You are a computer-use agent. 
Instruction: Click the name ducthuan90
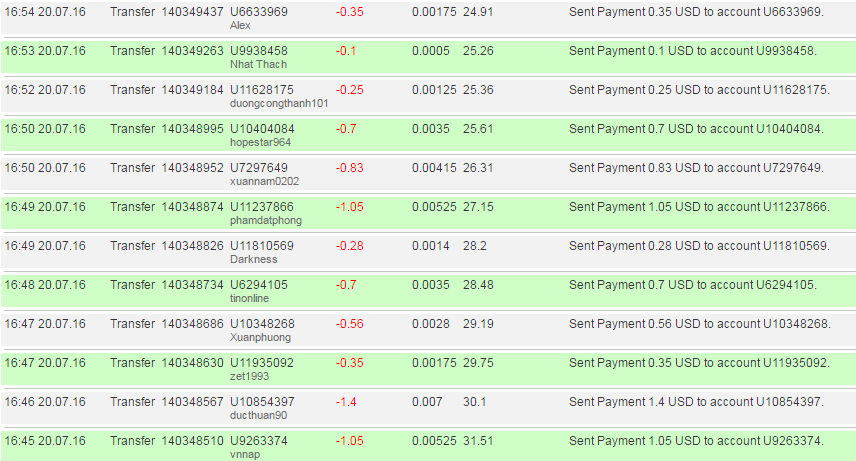[x=258, y=416]
